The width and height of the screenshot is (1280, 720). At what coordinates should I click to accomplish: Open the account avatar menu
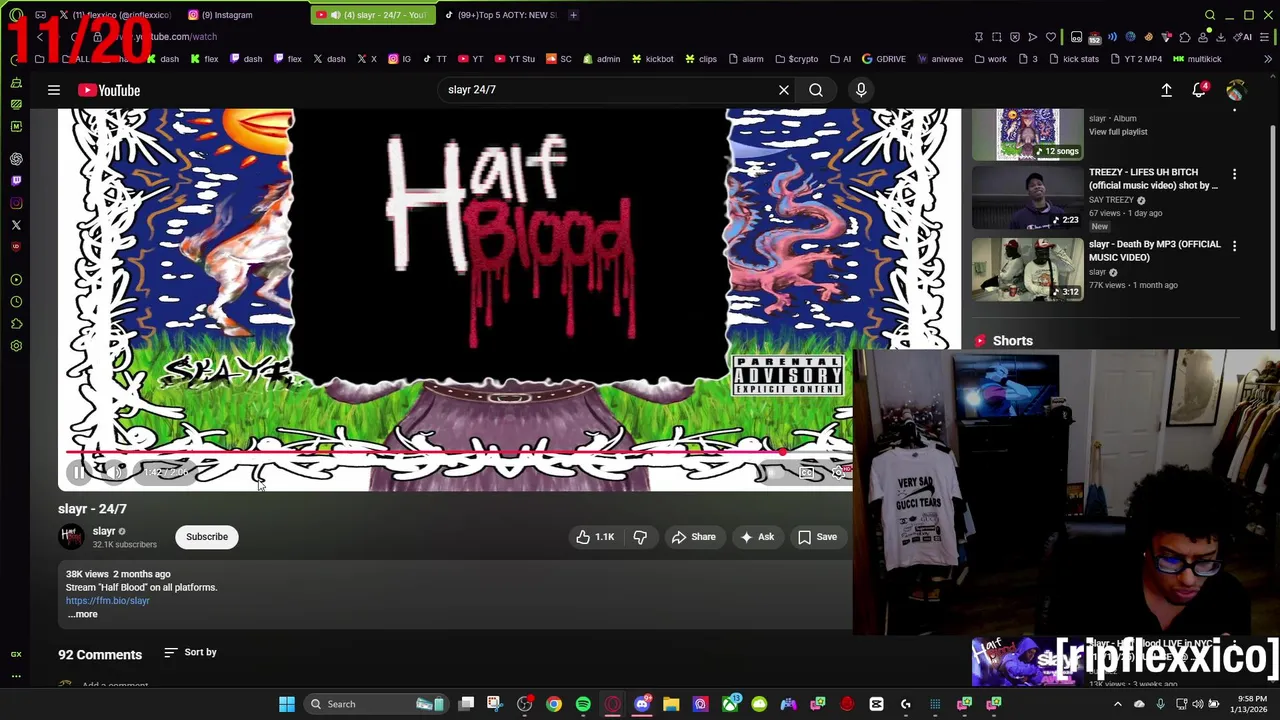pos(1236,90)
